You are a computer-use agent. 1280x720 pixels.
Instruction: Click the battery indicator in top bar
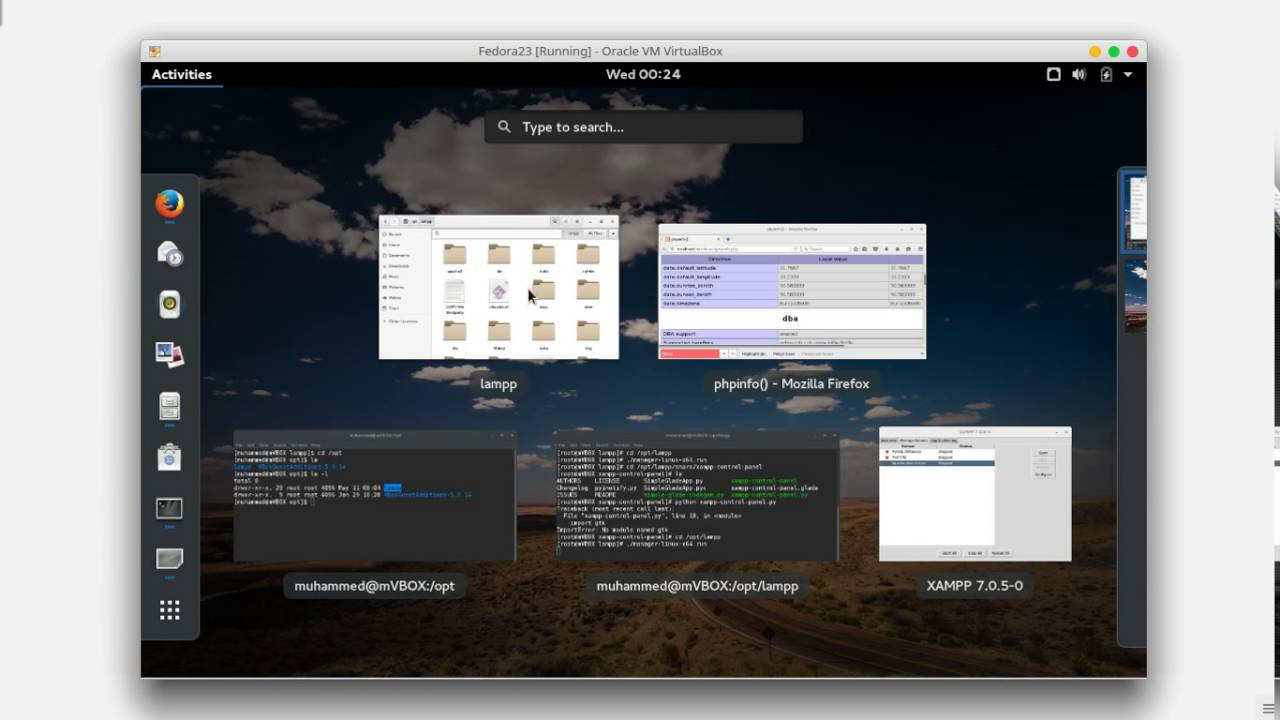tap(1106, 74)
